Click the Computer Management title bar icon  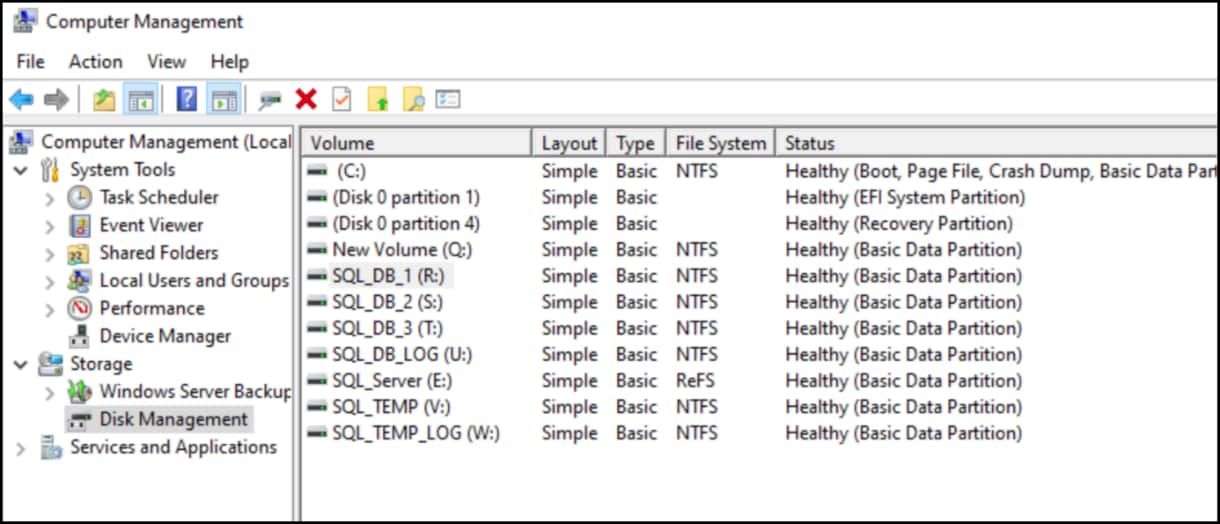click(x=26, y=20)
